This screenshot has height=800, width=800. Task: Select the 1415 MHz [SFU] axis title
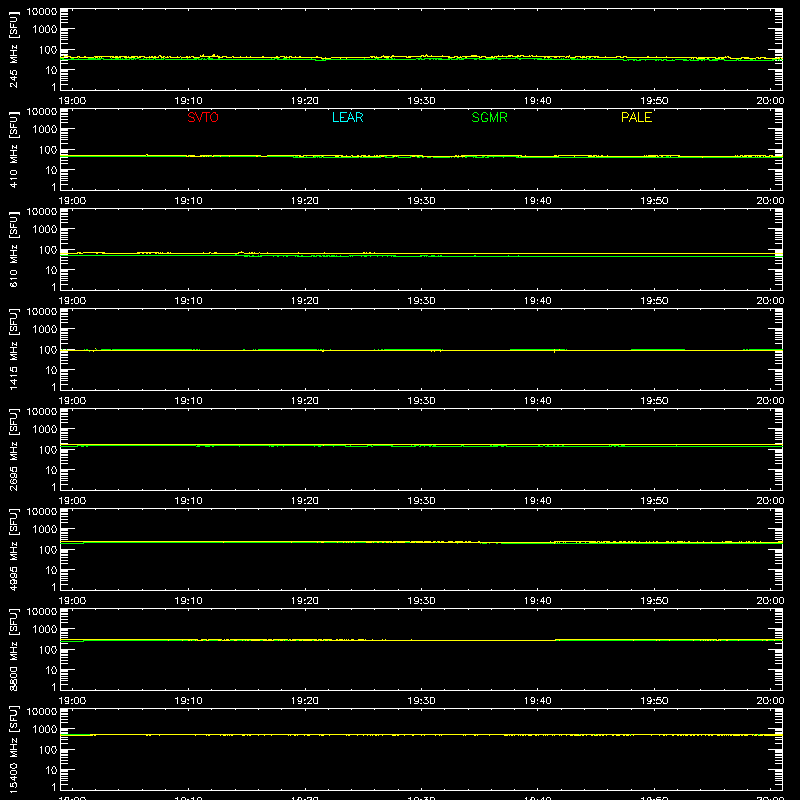[x=14, y=349]
